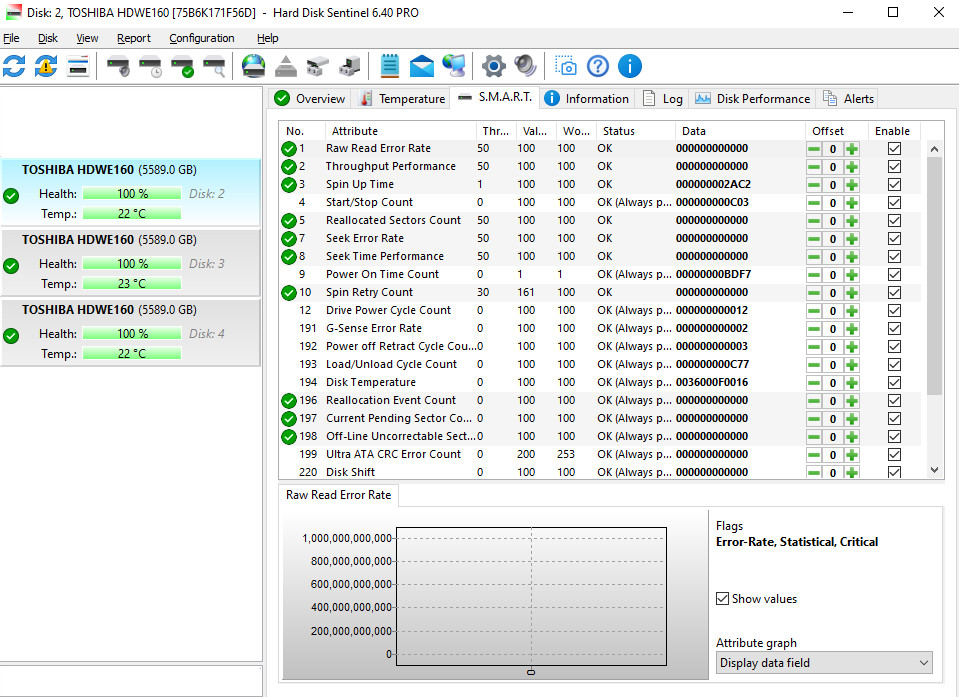Switch to the Alerts tab
The image size is (959, 697).
(x=849, y=98)
